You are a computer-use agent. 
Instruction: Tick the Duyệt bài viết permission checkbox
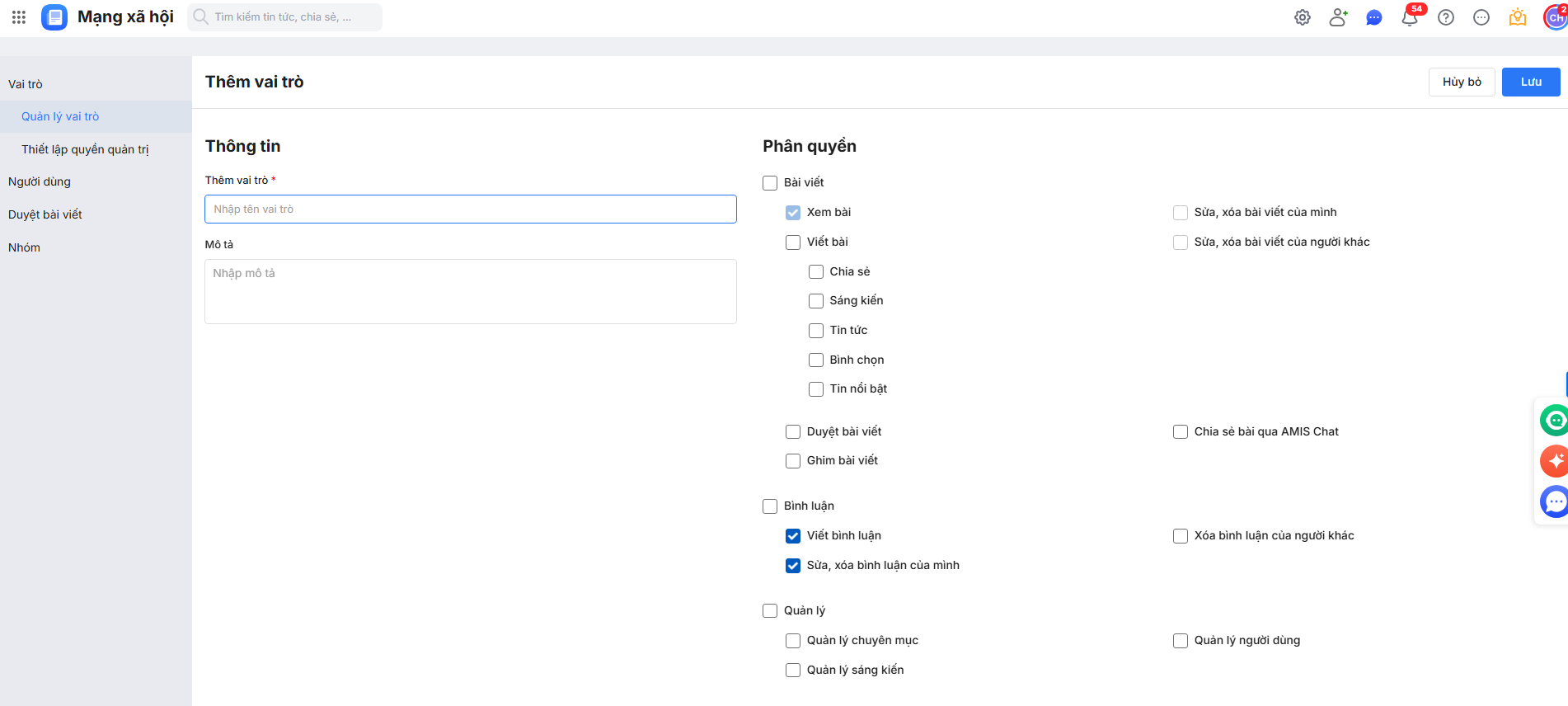point(793,432)
